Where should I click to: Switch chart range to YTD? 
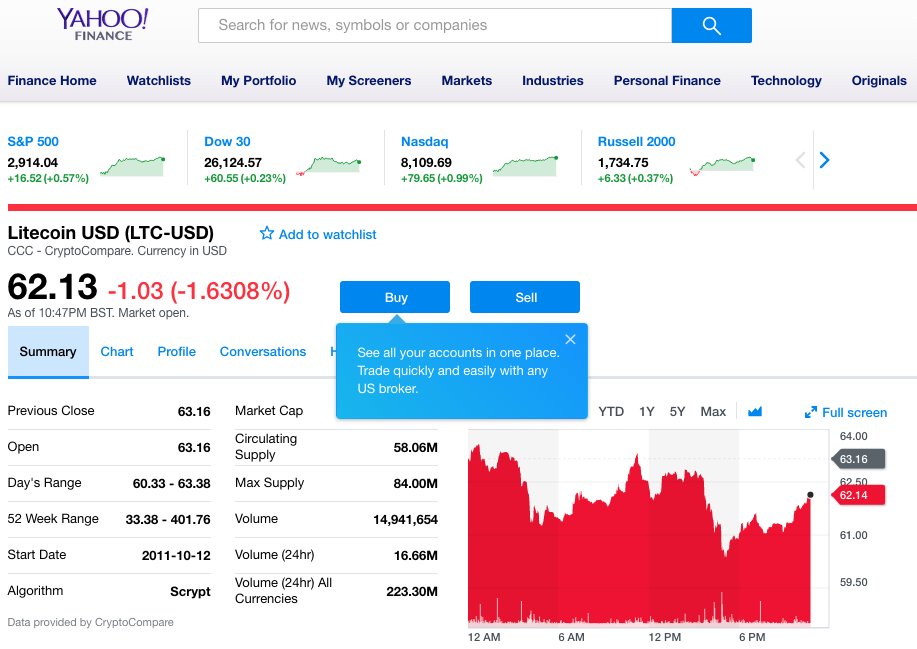click(610, 411)
